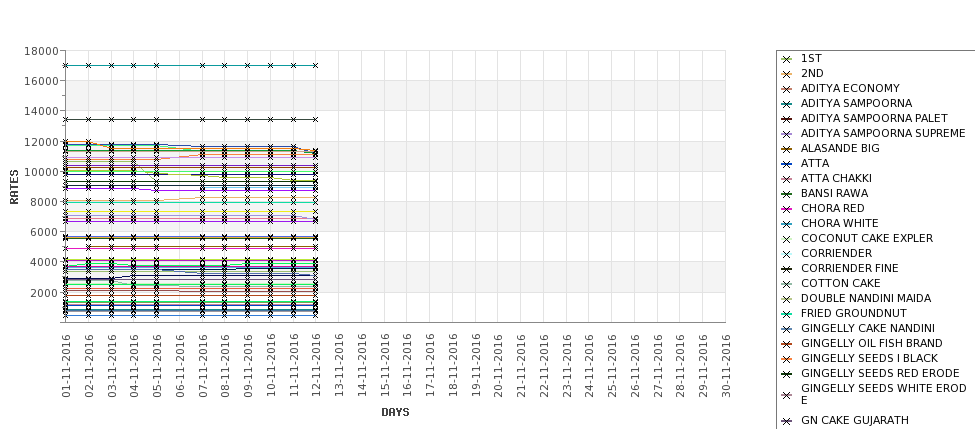Click the 2000 rate axis value

click(45, 293)
